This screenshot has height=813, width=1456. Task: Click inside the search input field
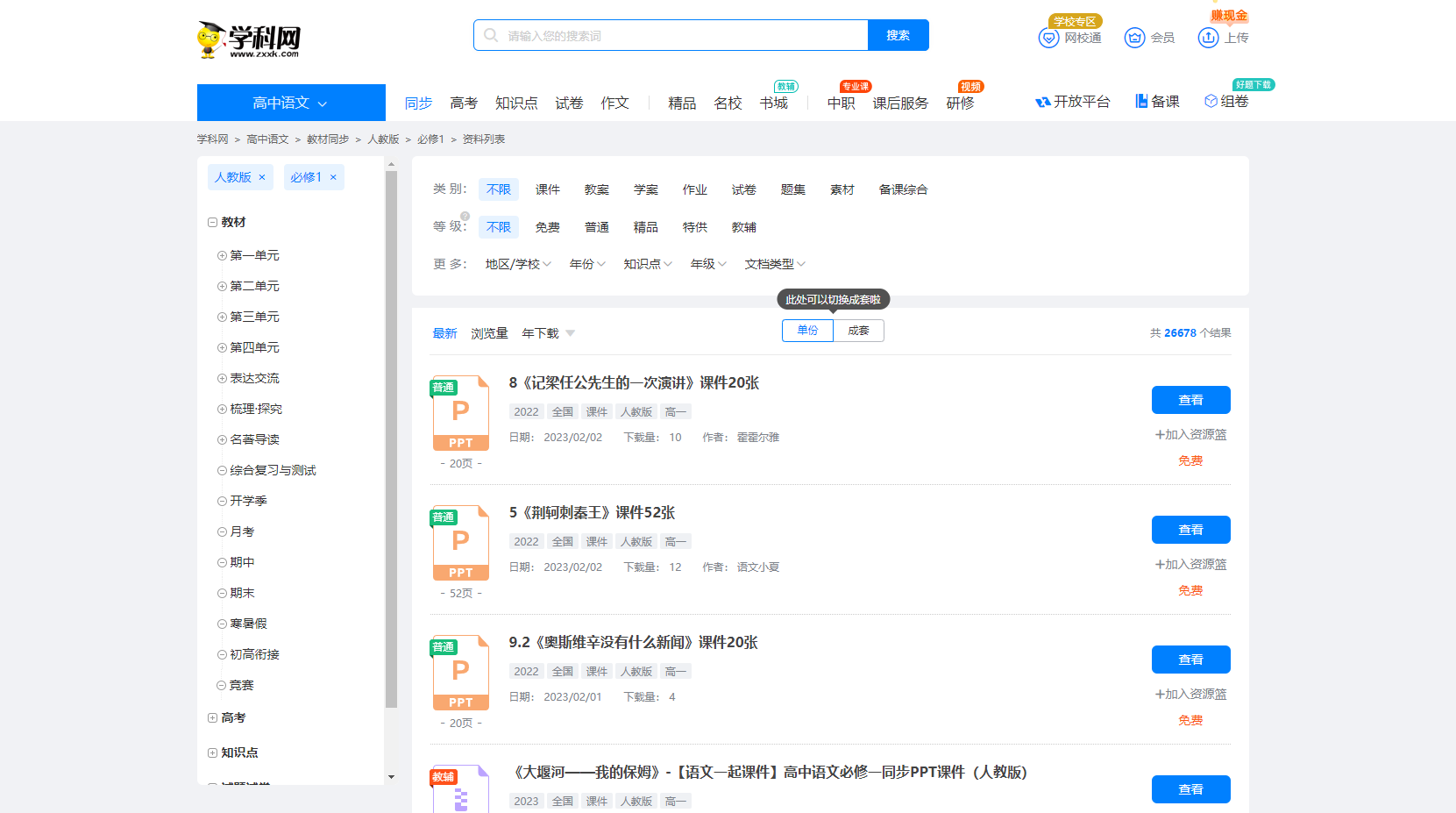click(666, 34)
